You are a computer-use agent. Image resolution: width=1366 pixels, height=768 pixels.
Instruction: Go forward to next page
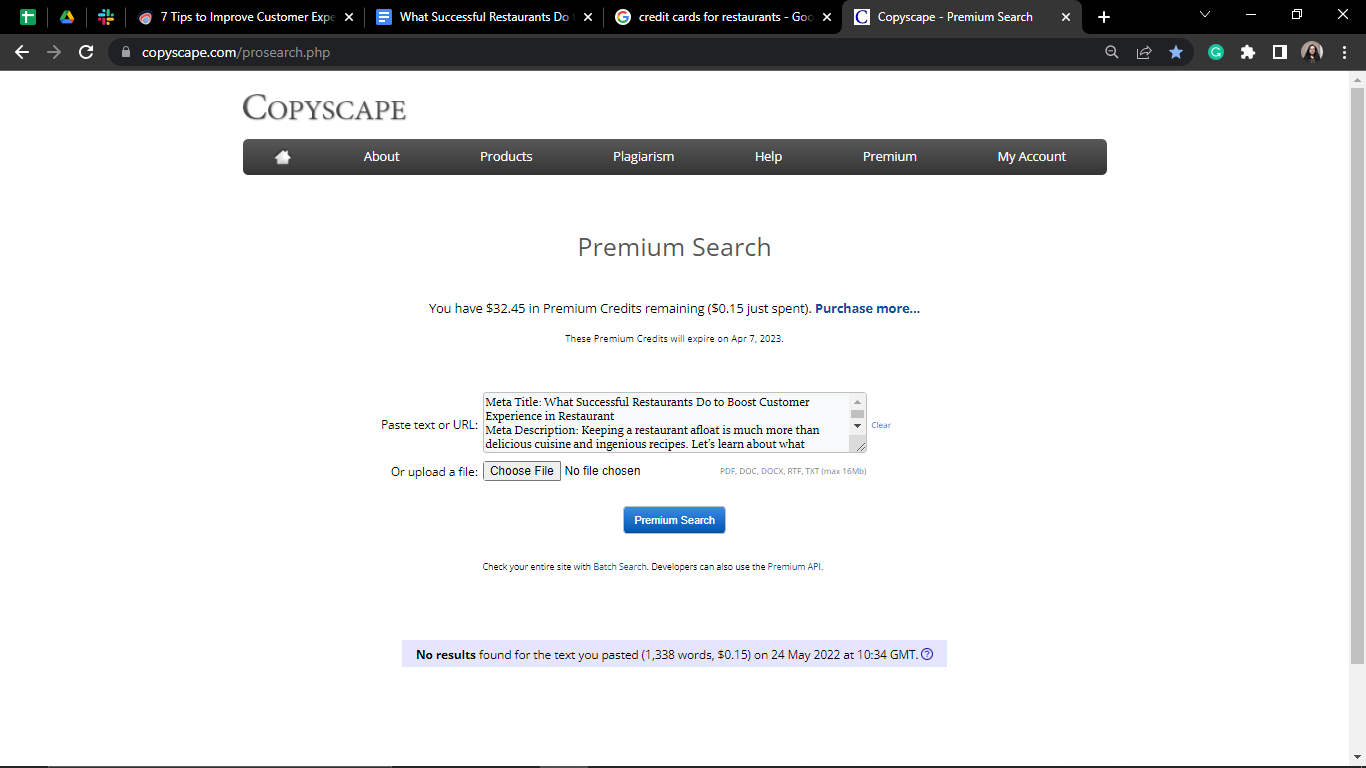[54, 52]
